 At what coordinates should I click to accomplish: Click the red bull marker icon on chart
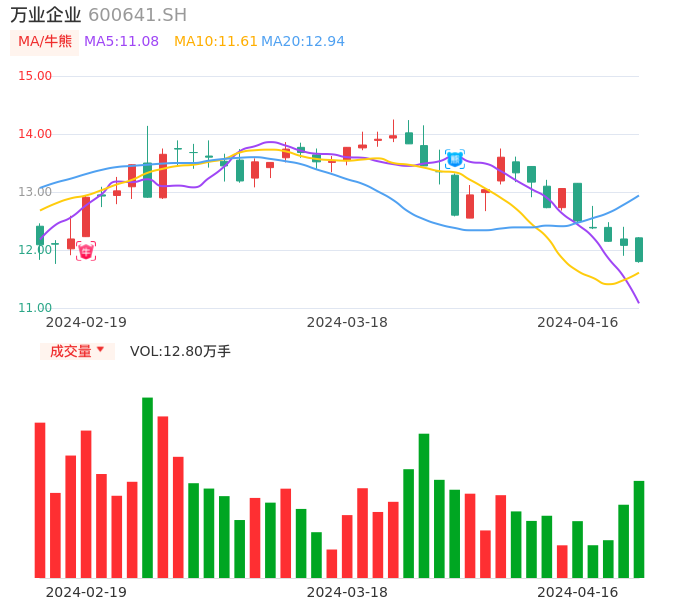pyautogui.click(x=86, y=251)
